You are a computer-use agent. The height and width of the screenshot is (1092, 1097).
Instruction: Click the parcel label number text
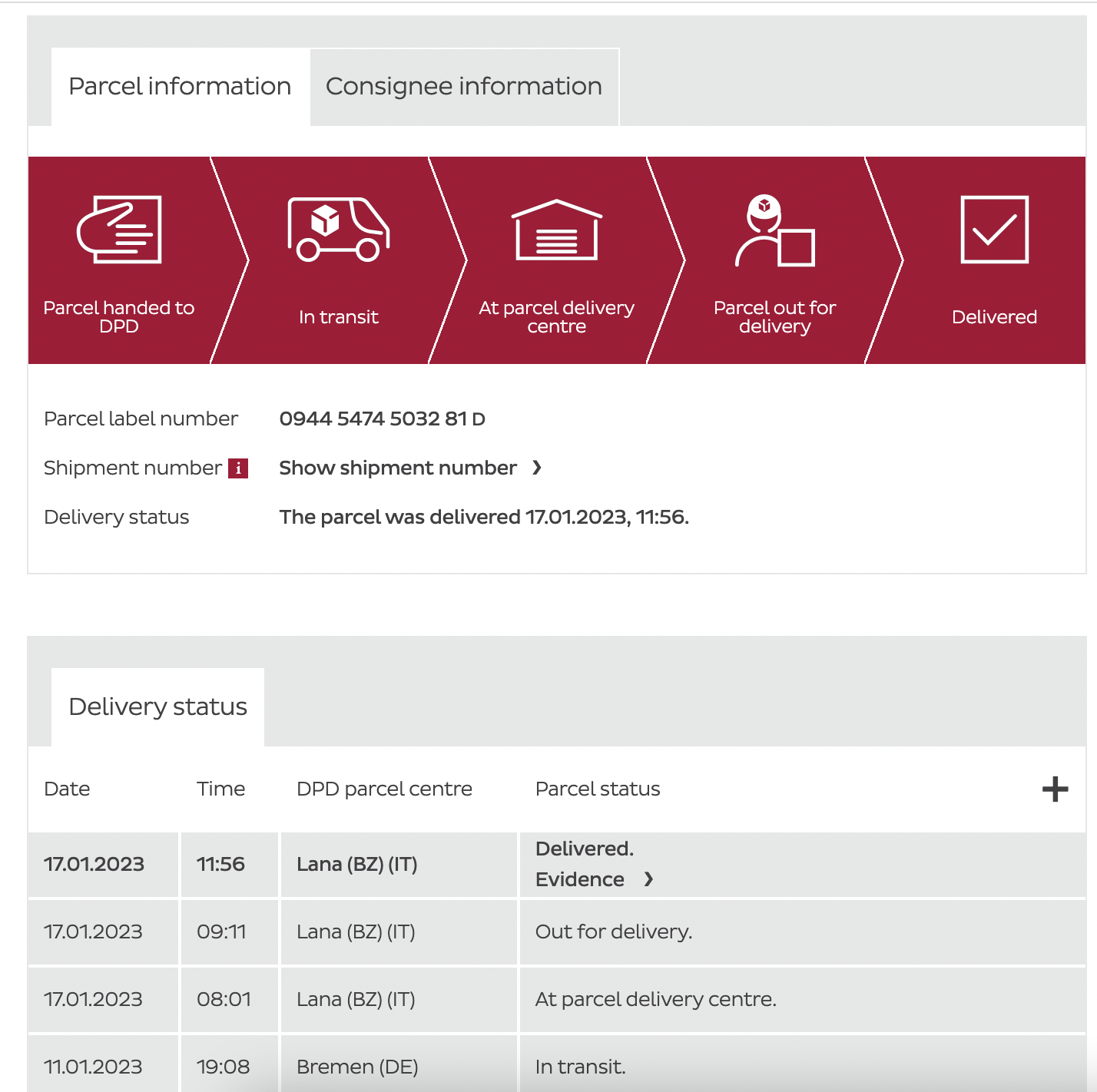tap(382, 419)
